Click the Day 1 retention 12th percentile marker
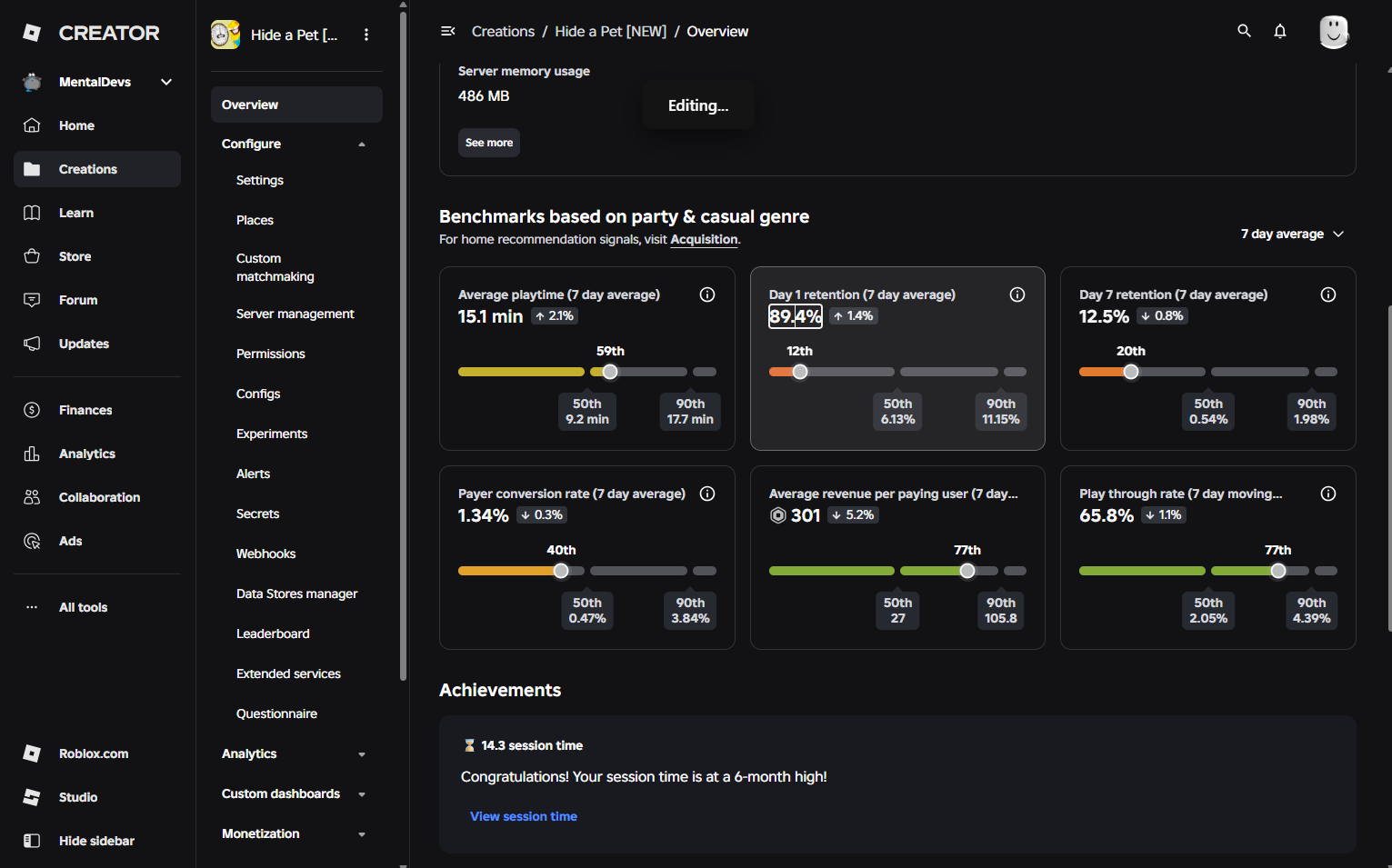Screen dimensions: 1392x868 click(800, 372)
